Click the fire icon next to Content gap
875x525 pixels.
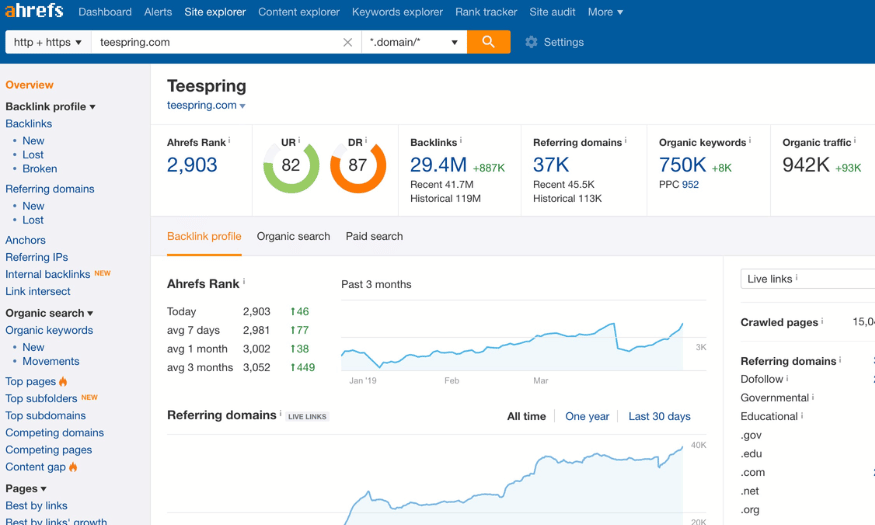click(x=73, y=467)
